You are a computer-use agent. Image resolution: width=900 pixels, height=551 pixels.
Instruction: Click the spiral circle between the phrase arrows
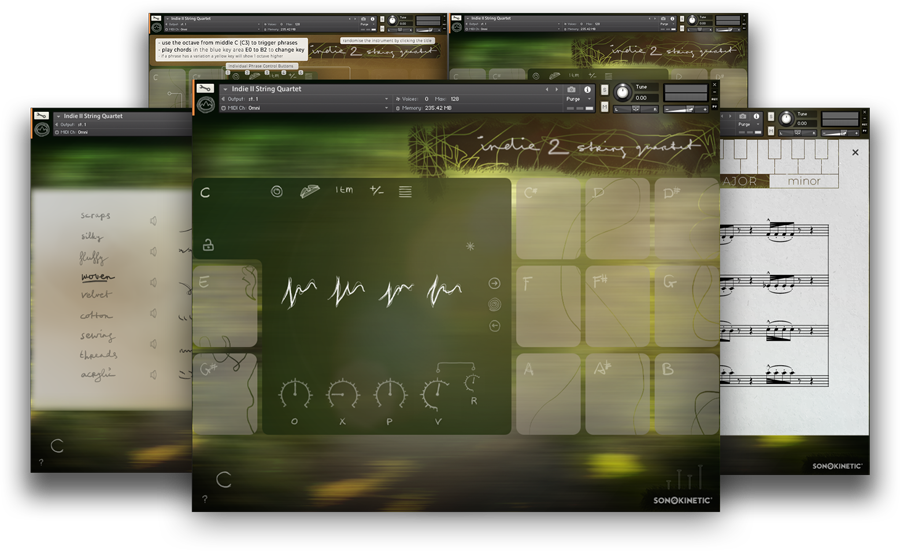494,305
